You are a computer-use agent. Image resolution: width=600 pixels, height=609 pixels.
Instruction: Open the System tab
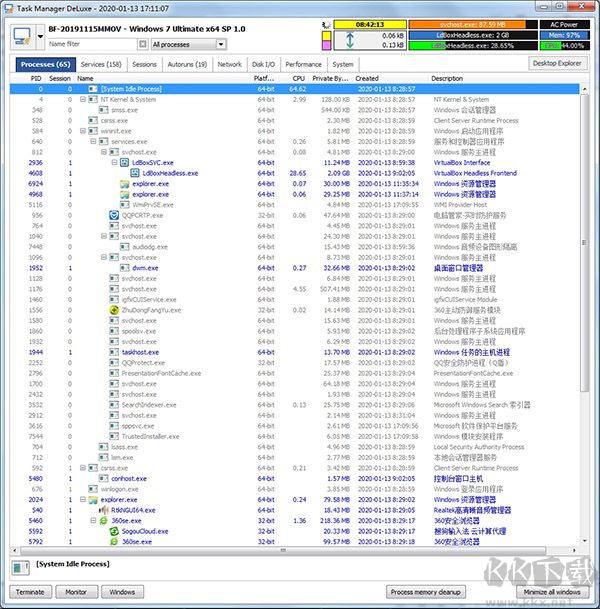pyautogui.click(x=343, y=64)
